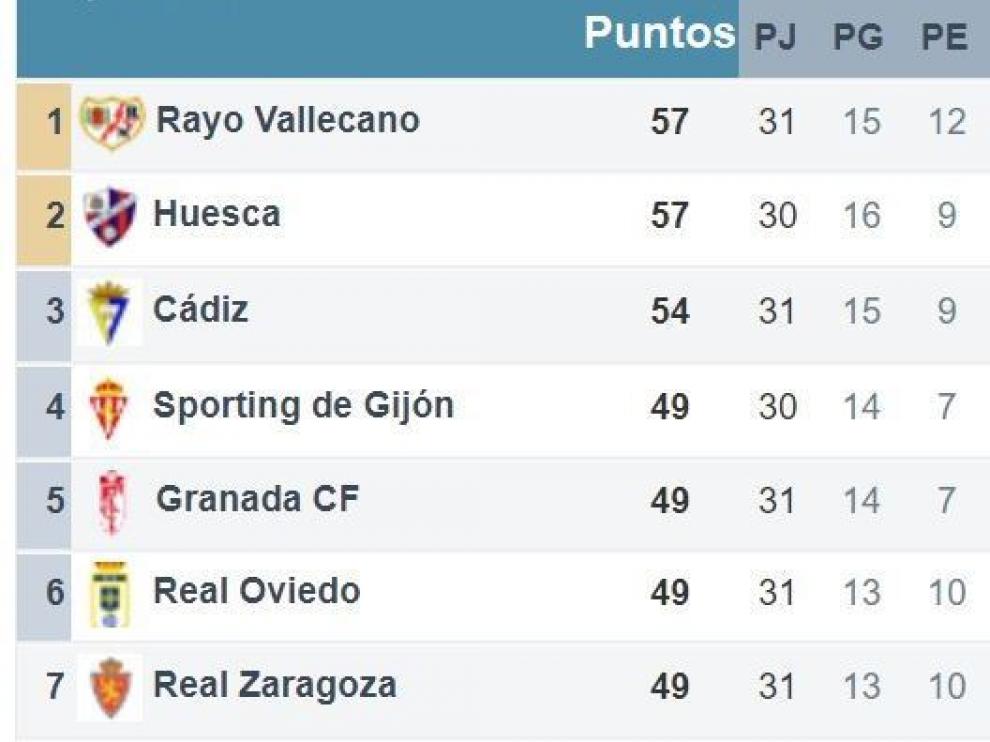The image size is (990, 742).
Task: Click the PG column header
Action: tap(858, 37)
